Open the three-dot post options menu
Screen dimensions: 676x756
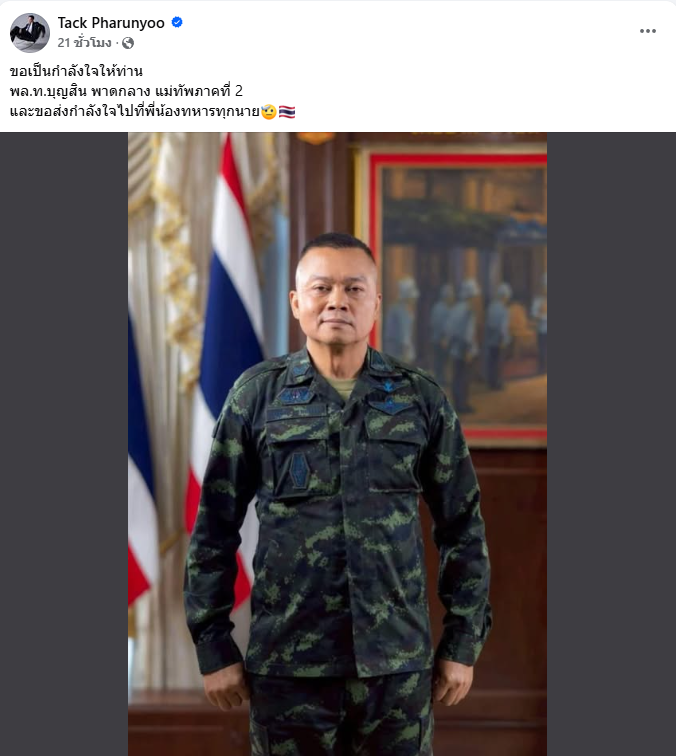click(x=648, y=31)
